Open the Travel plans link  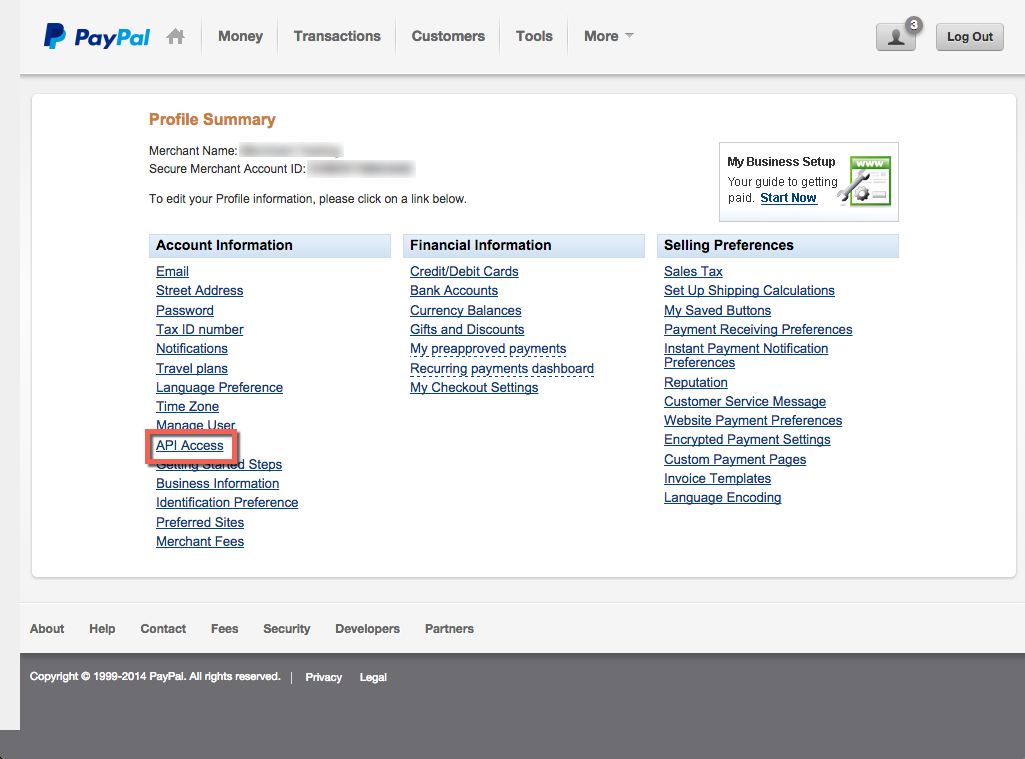192,369
